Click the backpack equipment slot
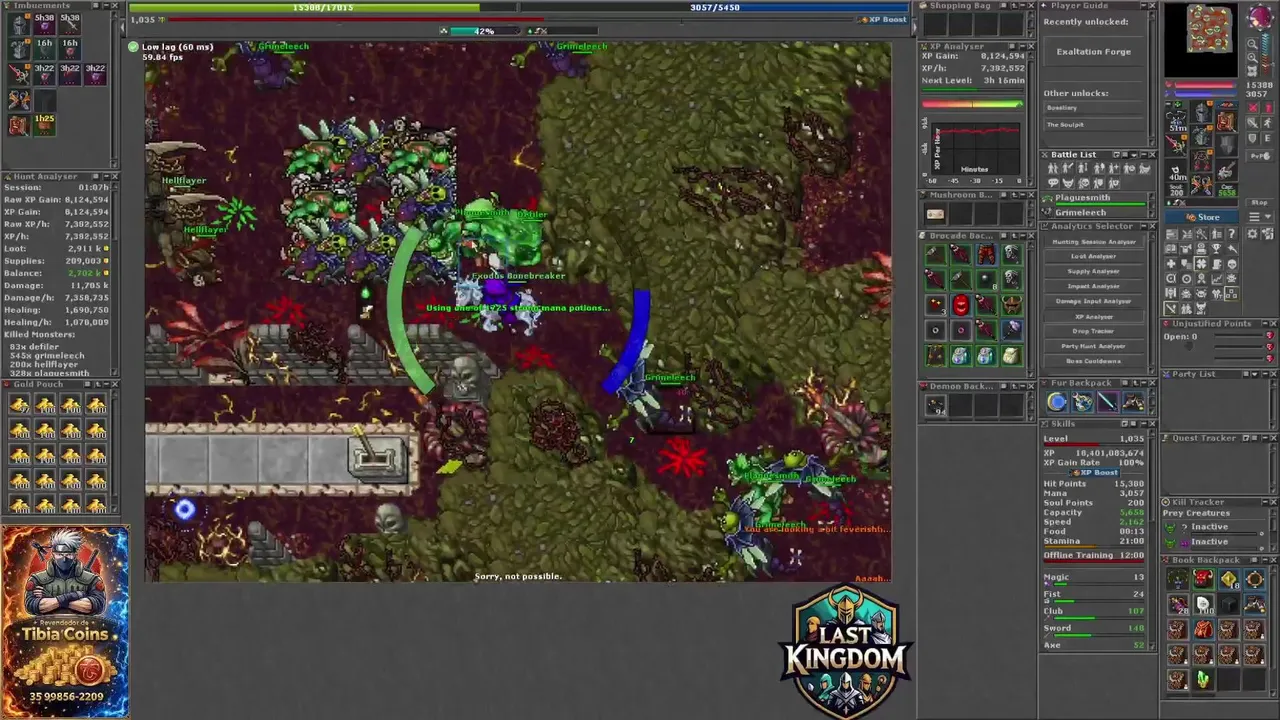The width and height of the screenshot is (1280, 720). click(x=1226, y=122)
